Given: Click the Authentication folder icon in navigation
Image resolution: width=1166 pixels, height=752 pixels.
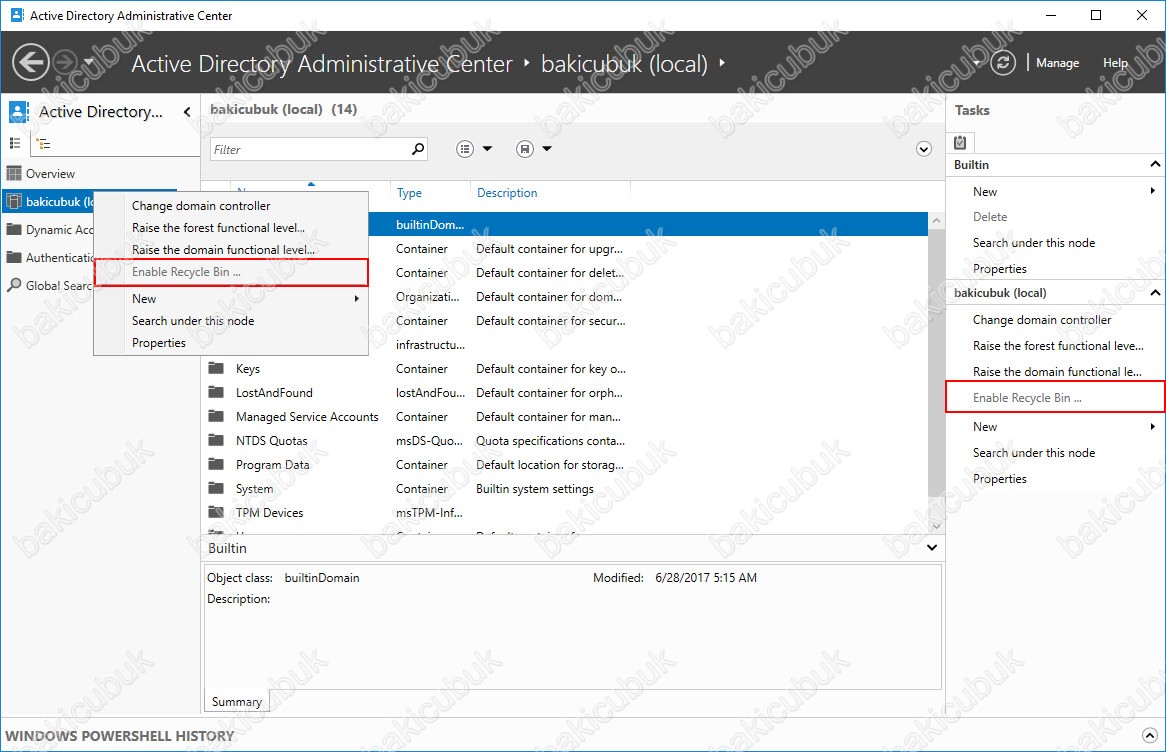Looking at the screenshot, I should pos(13,257).
